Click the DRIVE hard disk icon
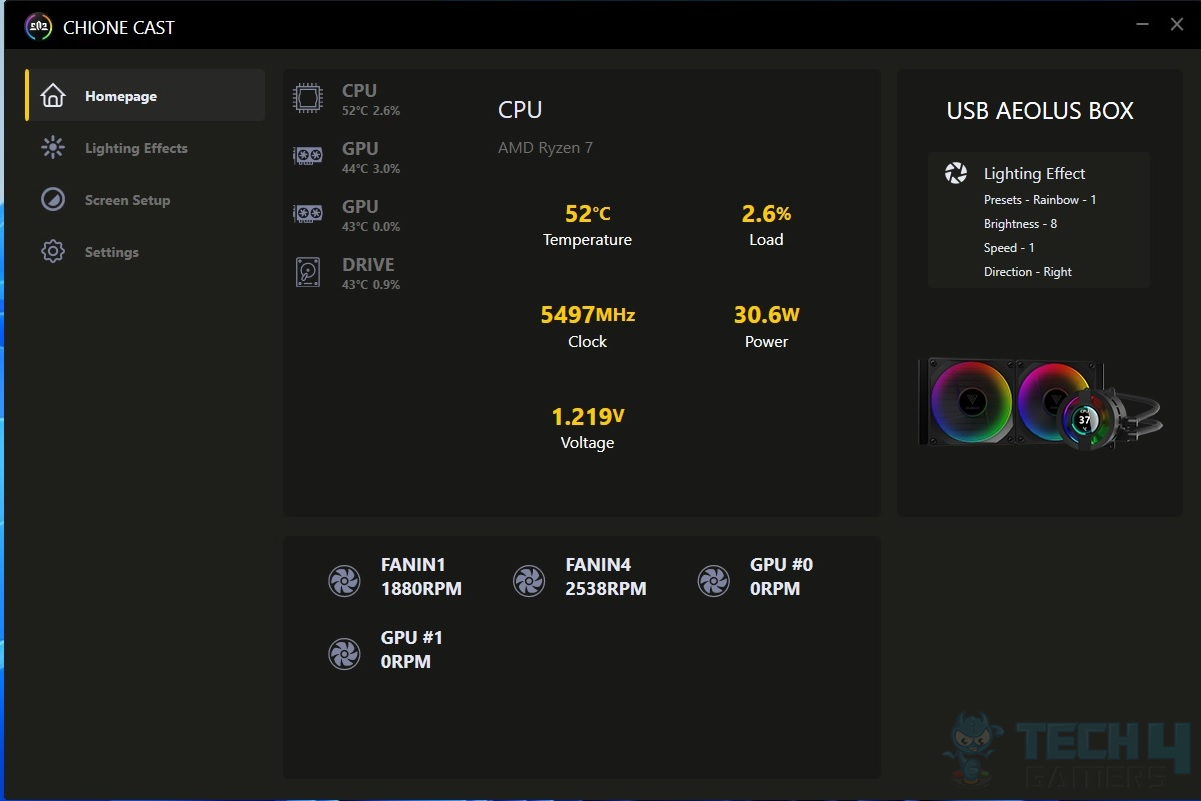Viewport: 1201px width, 801px height. (x=308, y=272)
